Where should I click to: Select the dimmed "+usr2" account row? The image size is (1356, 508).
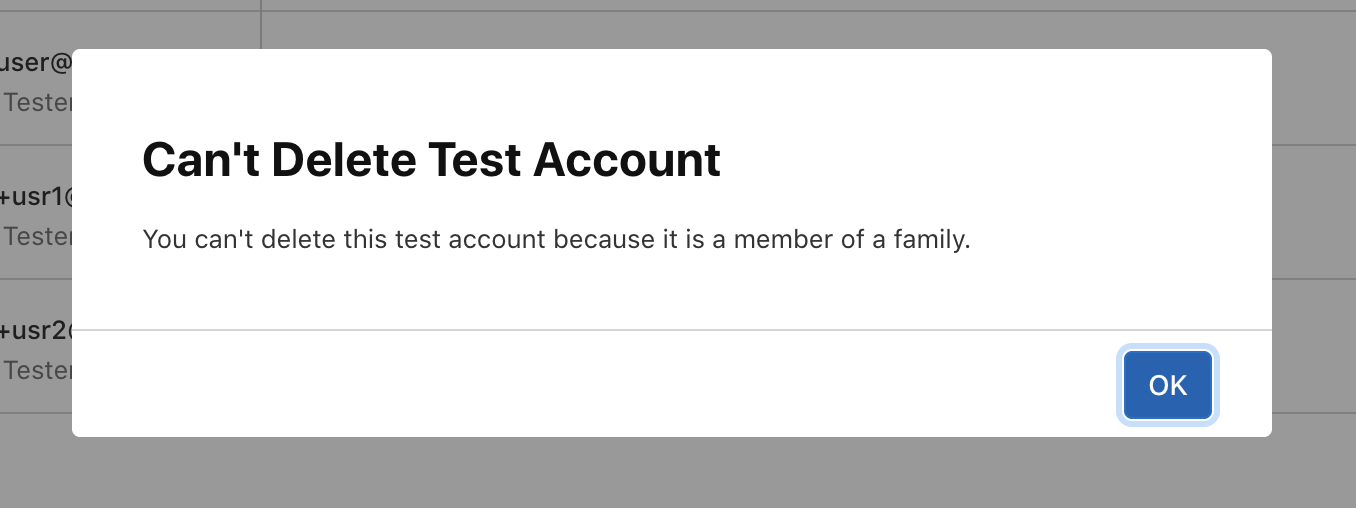(x=36, y=330)
